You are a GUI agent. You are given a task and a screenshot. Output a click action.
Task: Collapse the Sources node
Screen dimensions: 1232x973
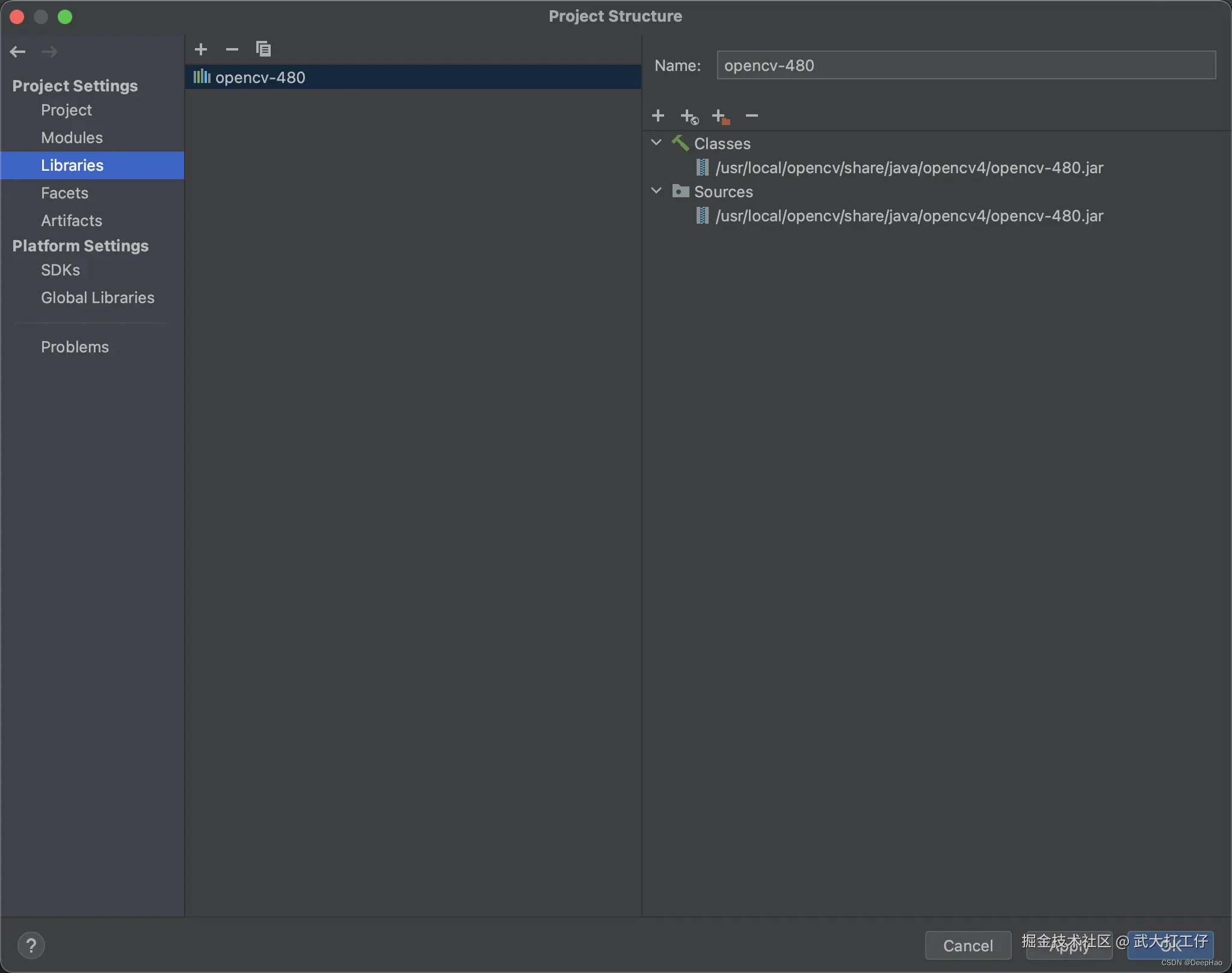click(656, 191)
